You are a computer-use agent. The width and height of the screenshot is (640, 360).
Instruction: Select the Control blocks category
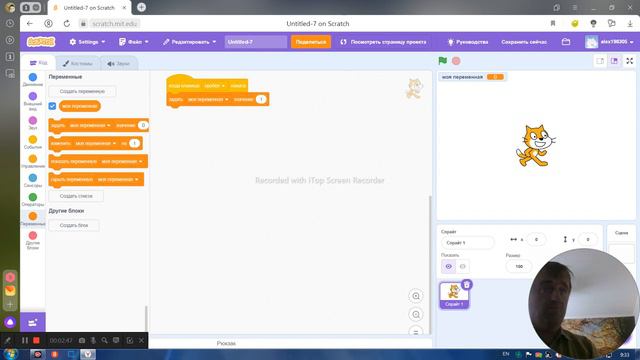33,161
